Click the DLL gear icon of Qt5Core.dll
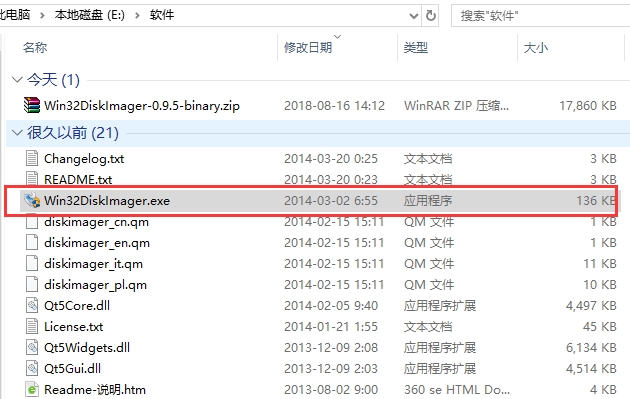The image size is (630, 399). (x=32, y=305)
